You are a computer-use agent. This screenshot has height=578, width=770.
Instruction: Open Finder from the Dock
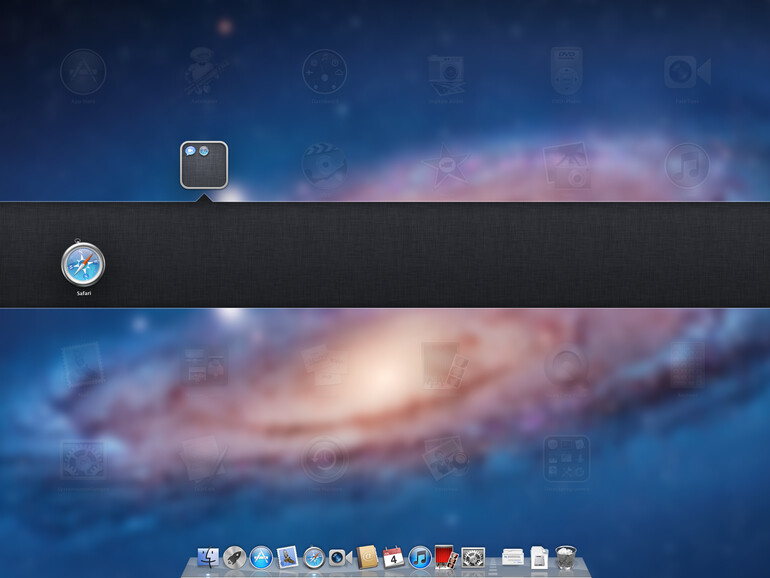(x=208, y=558)
